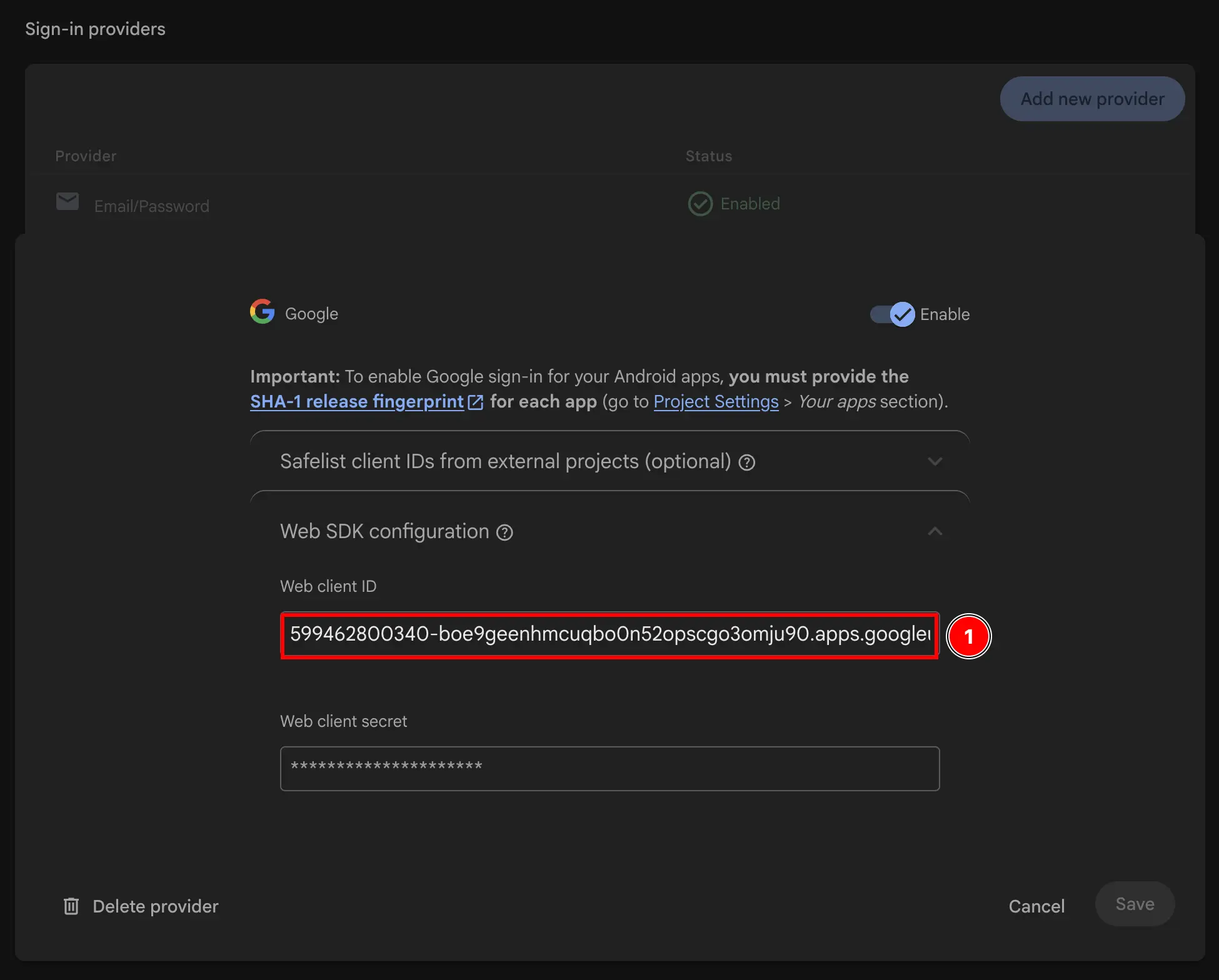Click the help icon beside Web SDK configuration
Viewport: 1219px width, 980px height.
(504, 532)
